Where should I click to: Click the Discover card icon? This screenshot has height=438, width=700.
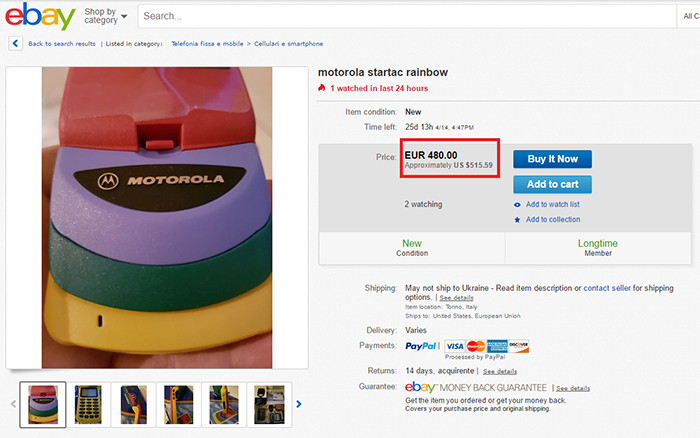[518, 346]
